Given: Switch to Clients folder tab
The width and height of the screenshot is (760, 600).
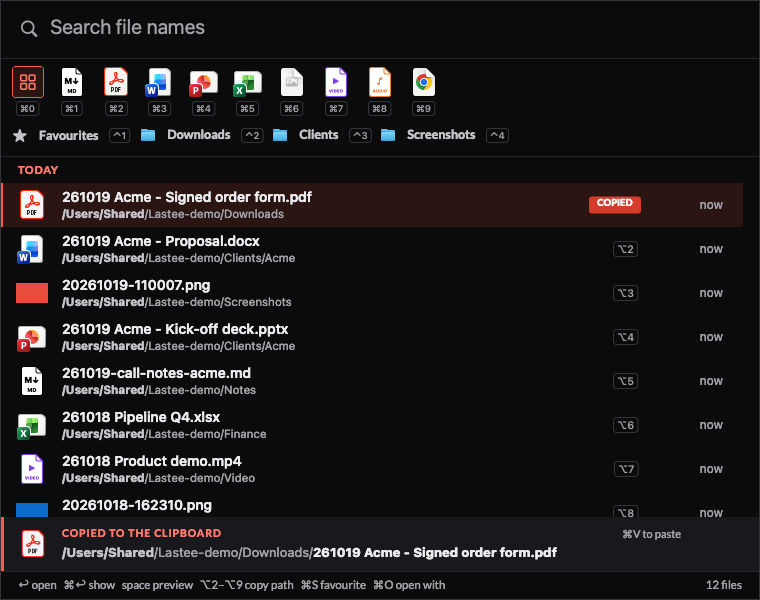Looking at the screenshot, I should click(x=318, y=135).
